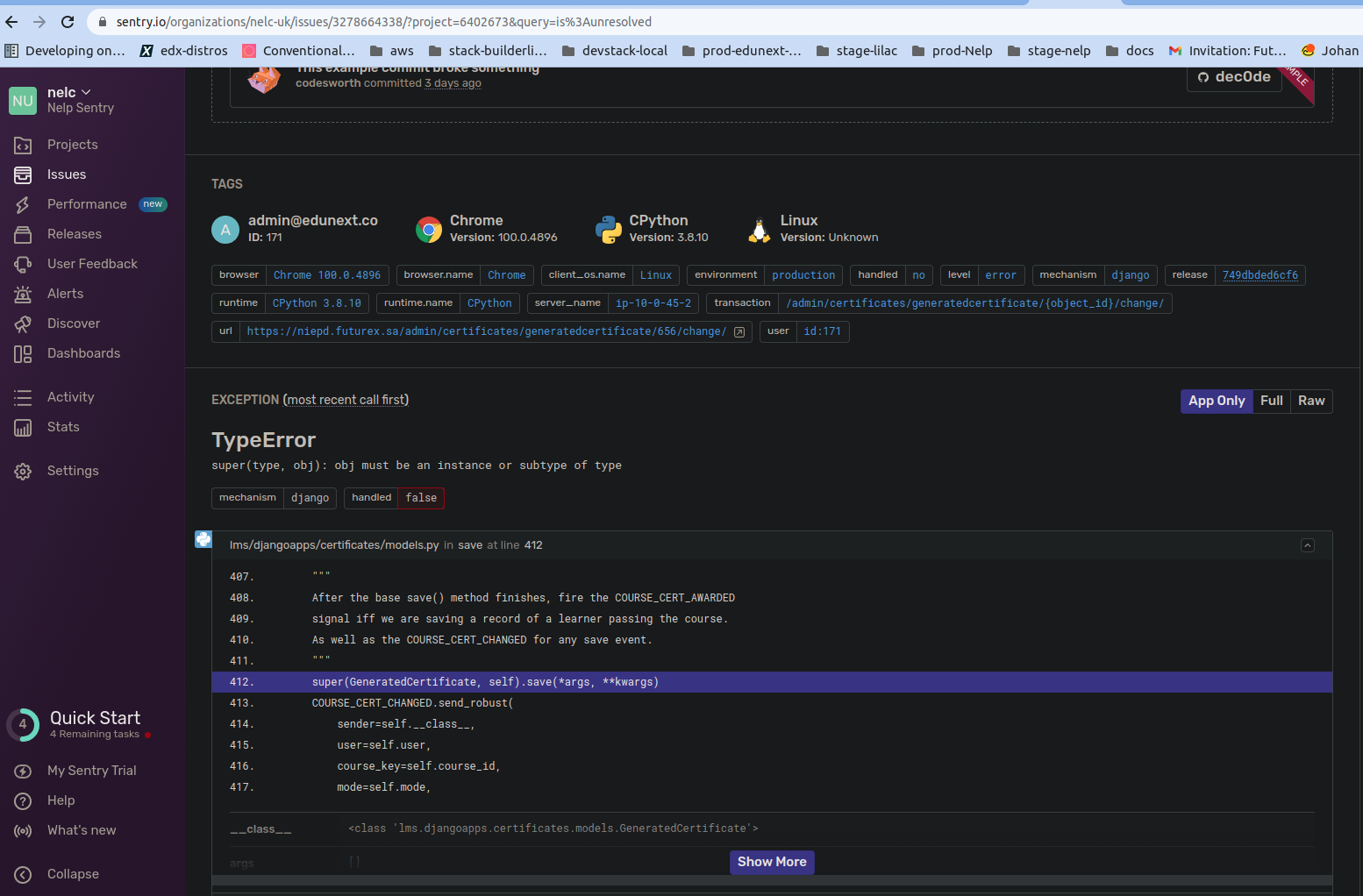Open the niepd.futurex.sa admin URL link
Viewport: 1363px width, 896px height.
click(486, 331)
